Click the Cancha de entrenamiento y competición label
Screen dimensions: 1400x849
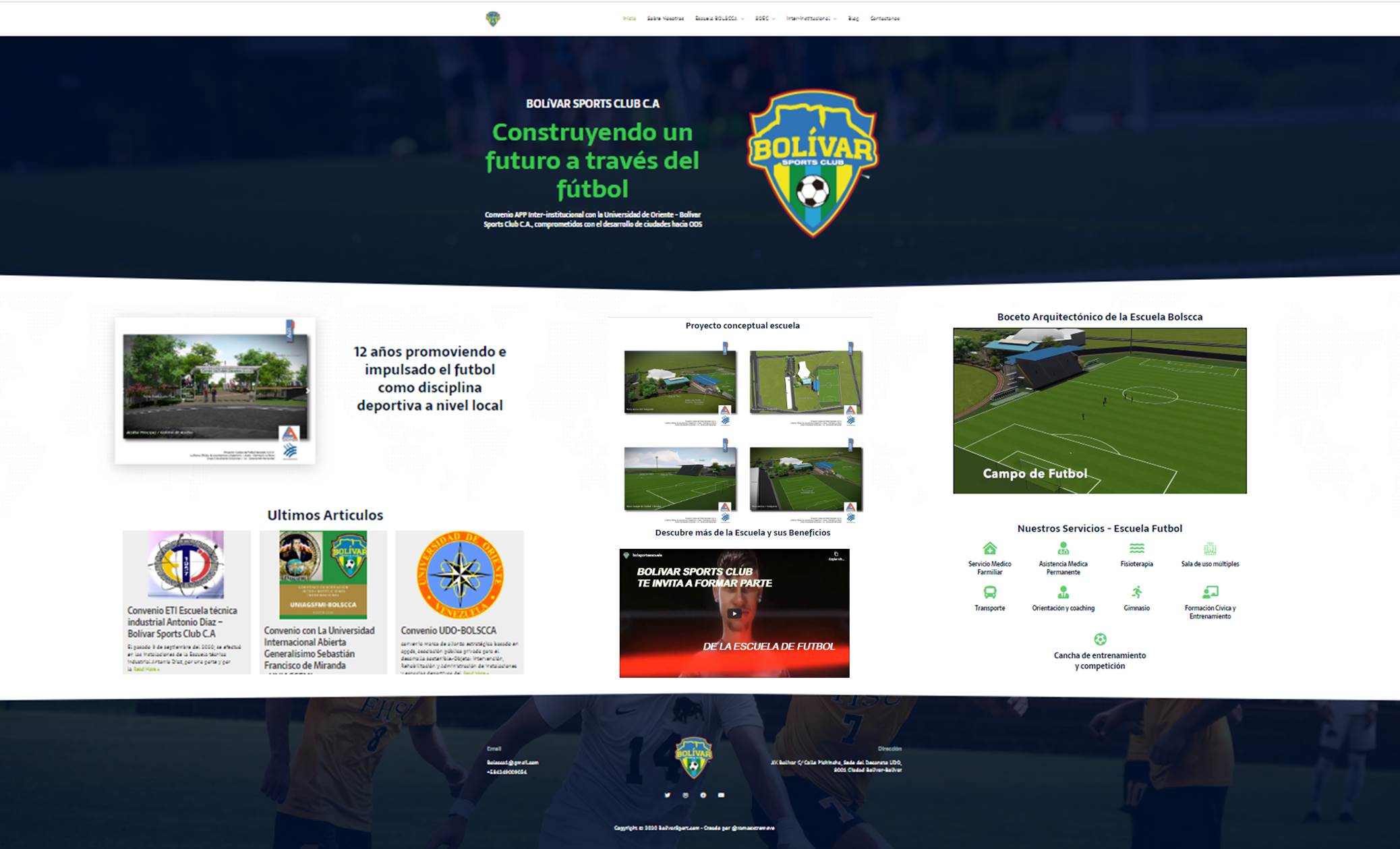tap(1100, 661)
